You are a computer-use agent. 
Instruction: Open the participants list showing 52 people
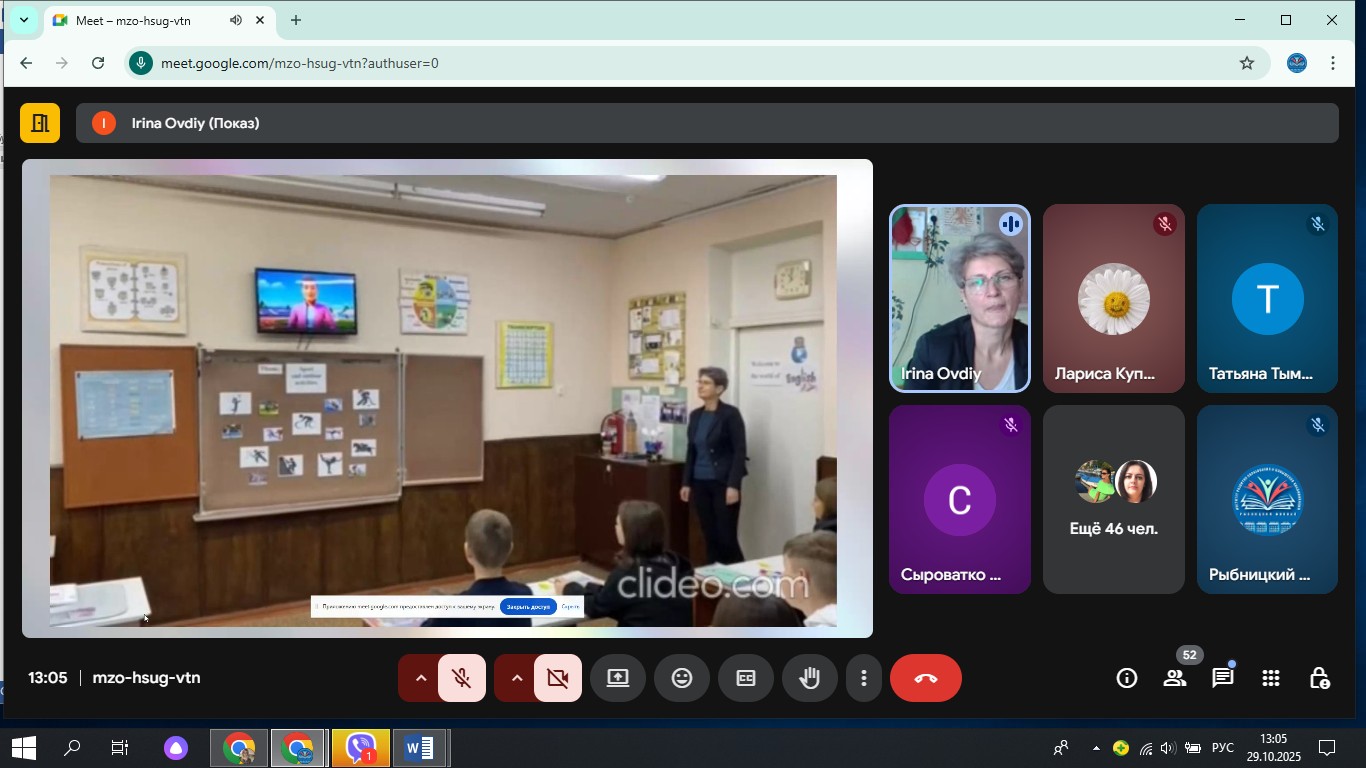point(1175,678)
